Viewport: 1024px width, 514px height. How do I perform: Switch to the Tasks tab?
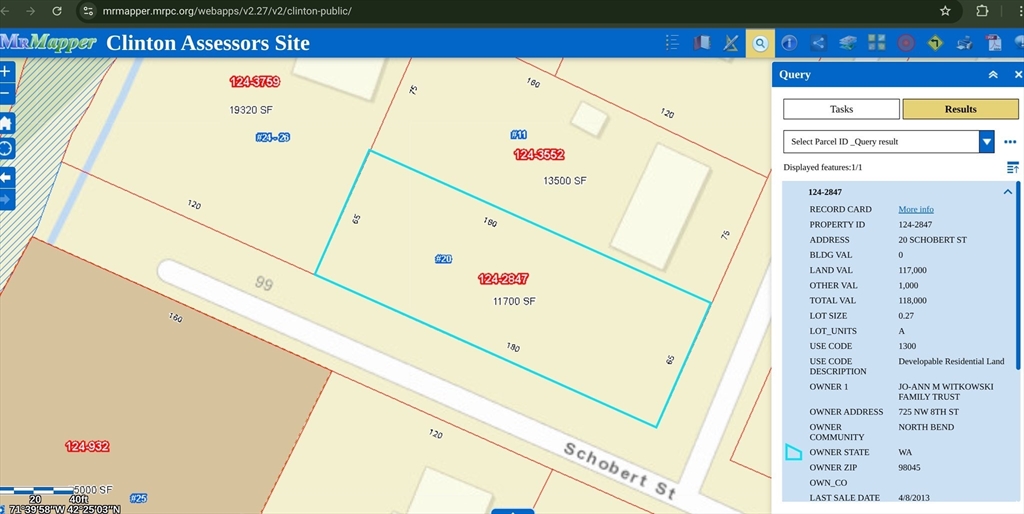click(x=841, y=109)
